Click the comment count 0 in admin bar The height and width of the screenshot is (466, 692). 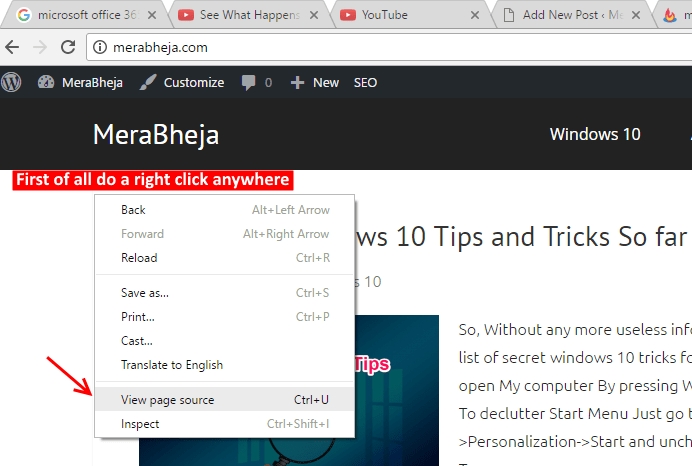268,83
